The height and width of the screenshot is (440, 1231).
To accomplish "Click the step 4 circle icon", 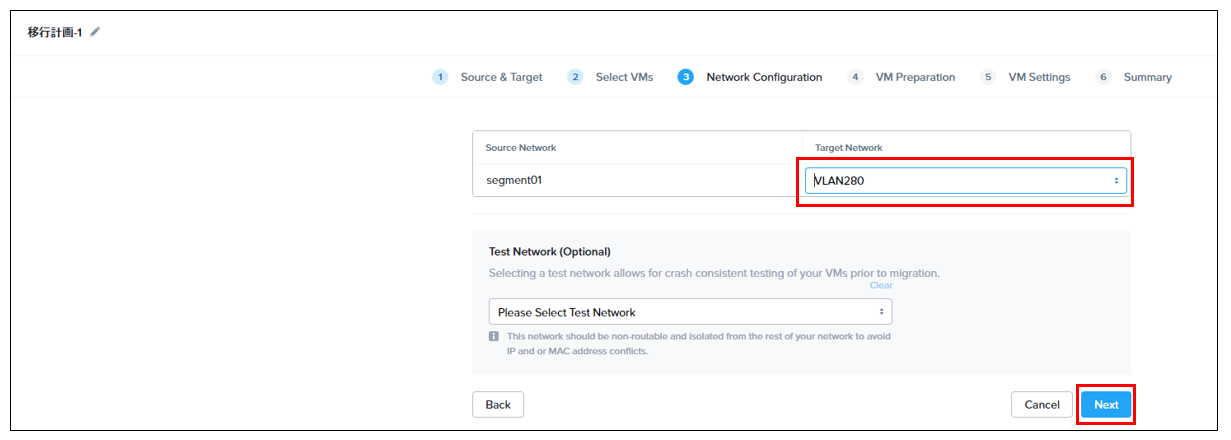I will point(855,77).
